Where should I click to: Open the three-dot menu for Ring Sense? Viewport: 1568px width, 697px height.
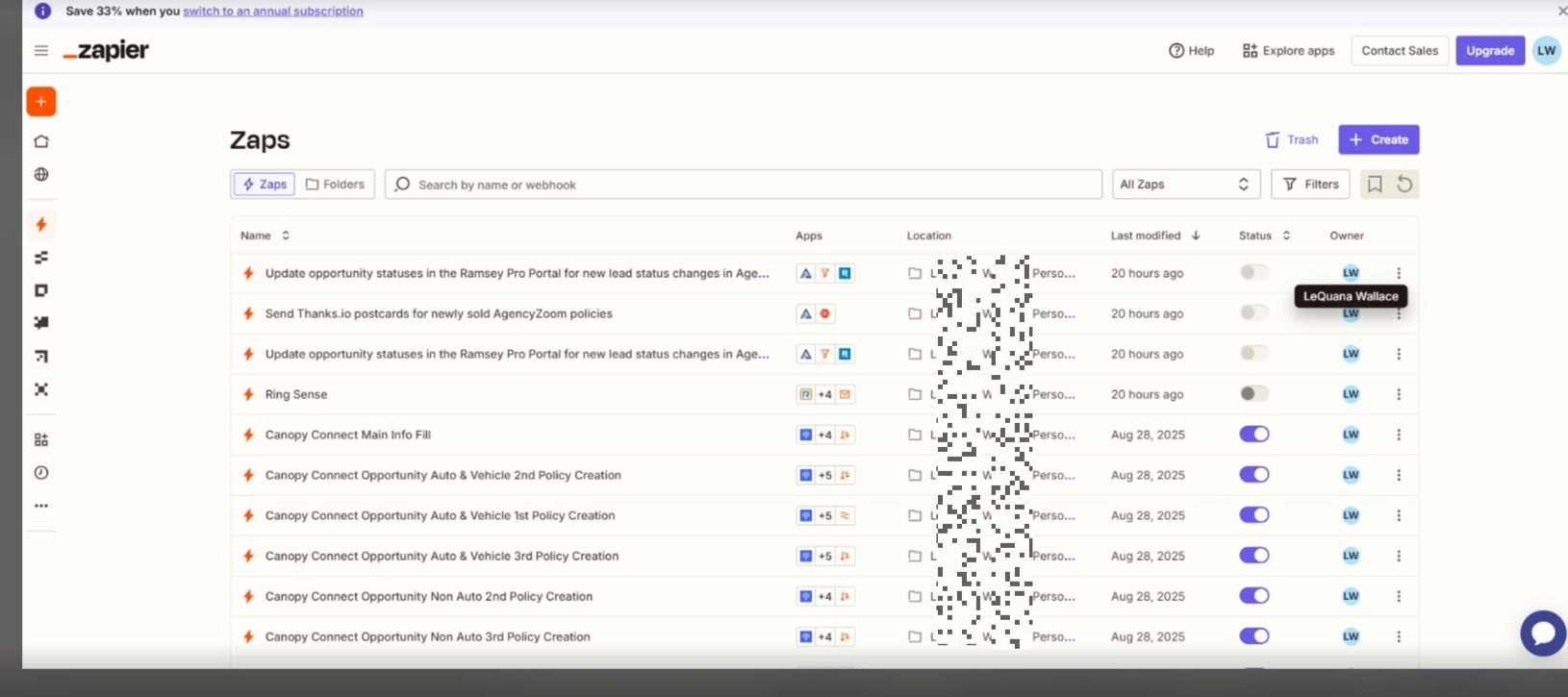1399,394
